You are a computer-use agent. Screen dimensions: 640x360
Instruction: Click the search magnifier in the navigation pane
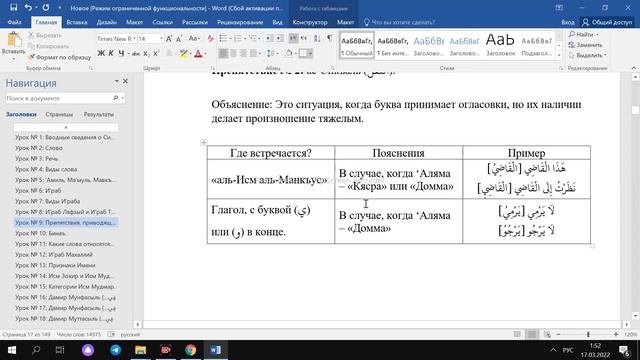(x=116, y=98)
